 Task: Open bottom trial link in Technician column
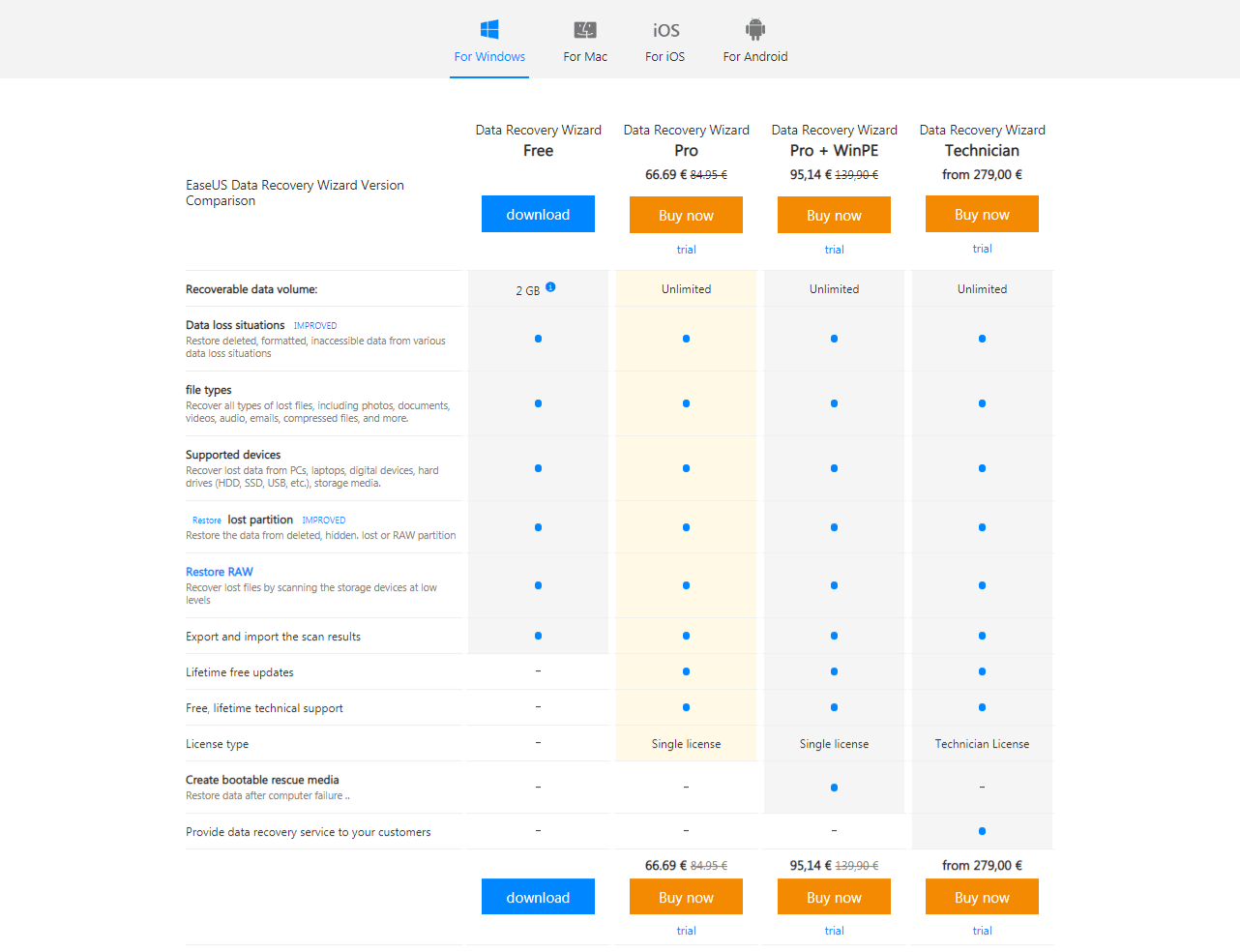click(982, 931)
